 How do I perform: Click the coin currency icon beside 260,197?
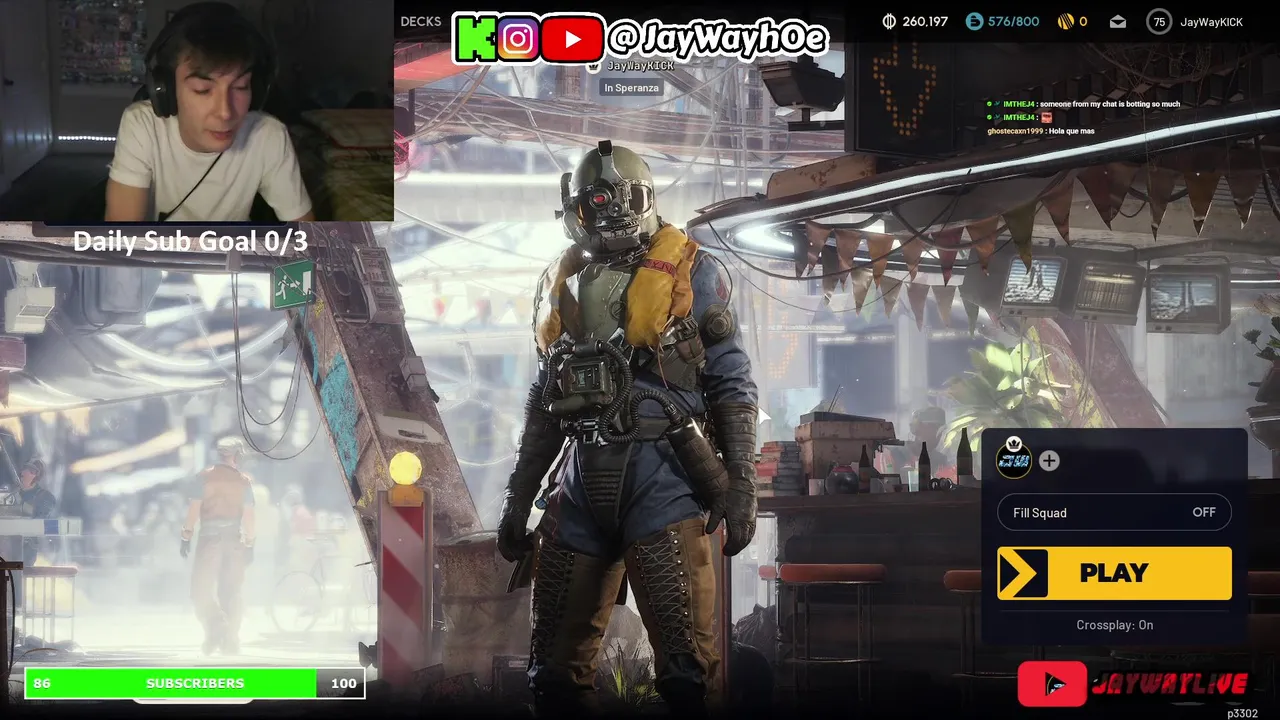[x=889, y=21]
